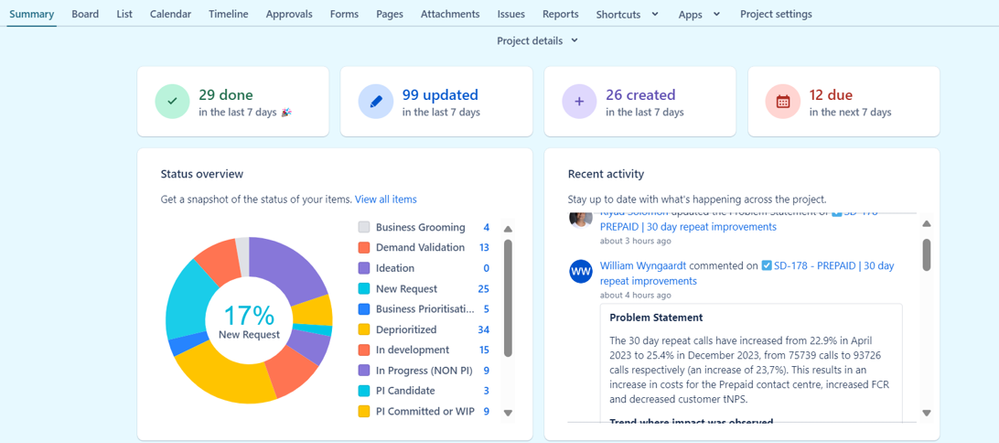Screen dimensions: 999x443
Task: Open William Wyngaardt's profile link
Action: (x=643, y=266)
